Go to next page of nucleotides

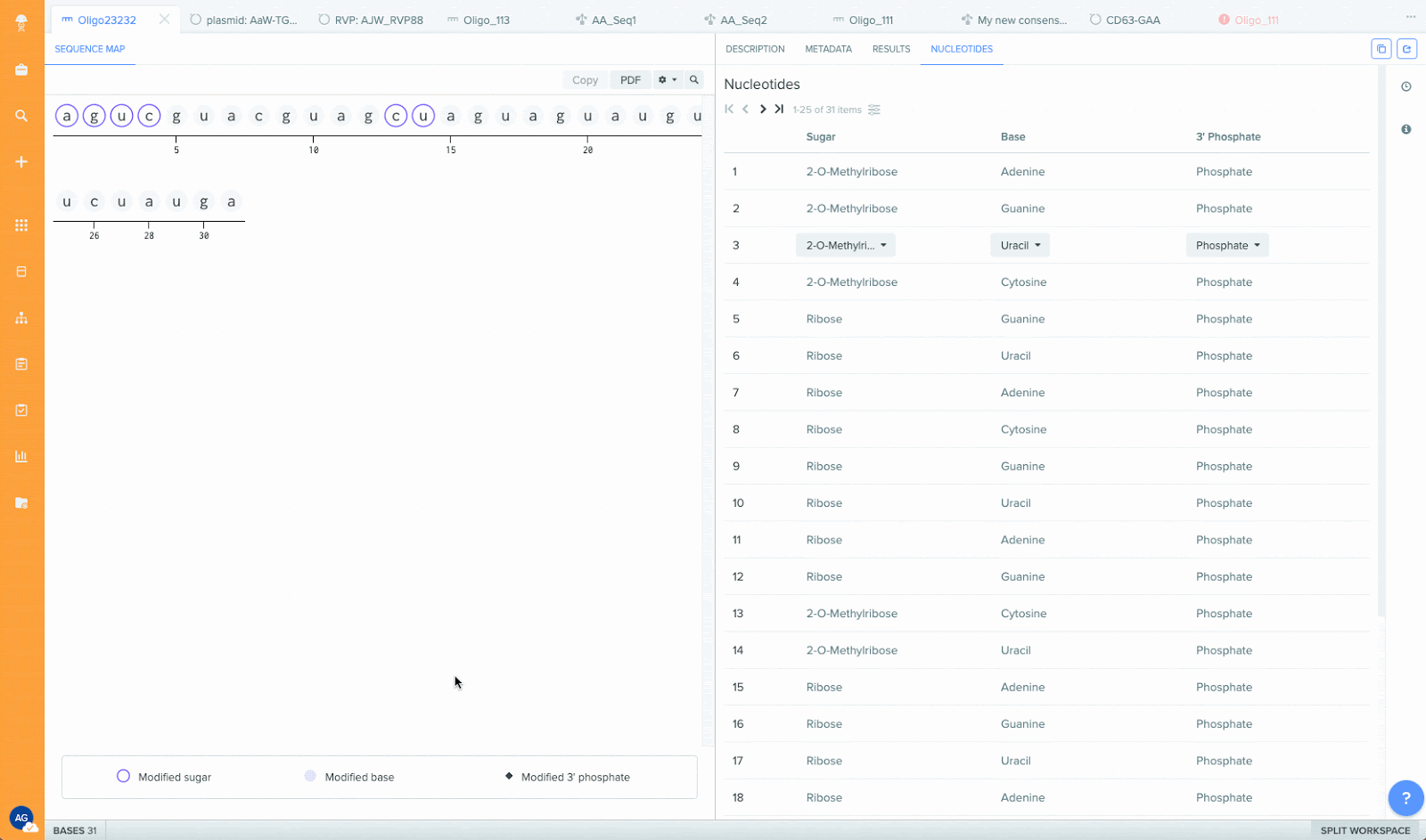tap(763, 110)
